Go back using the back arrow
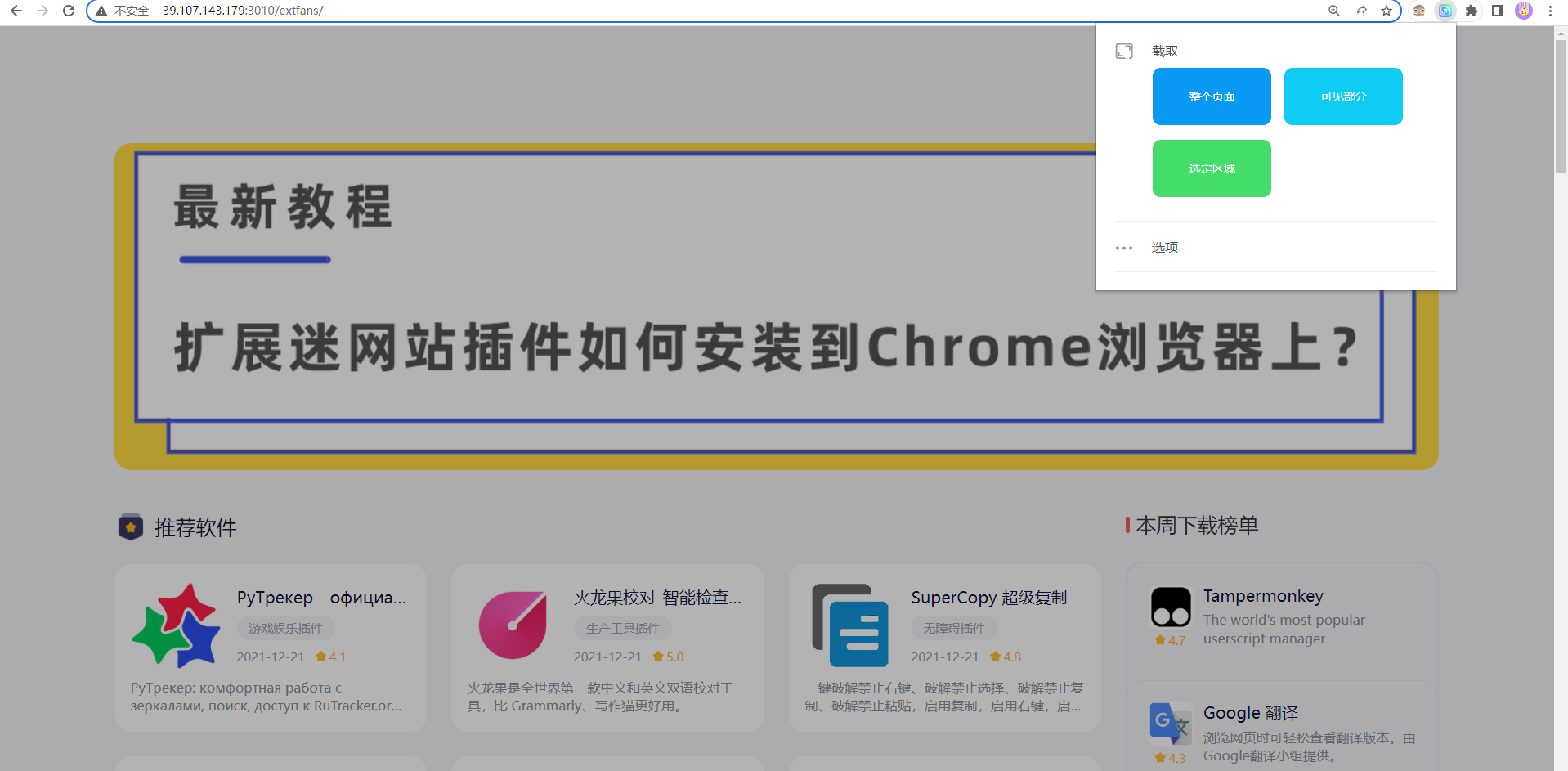This screenshot has width=1568, height=771. [x=16, y=11]
